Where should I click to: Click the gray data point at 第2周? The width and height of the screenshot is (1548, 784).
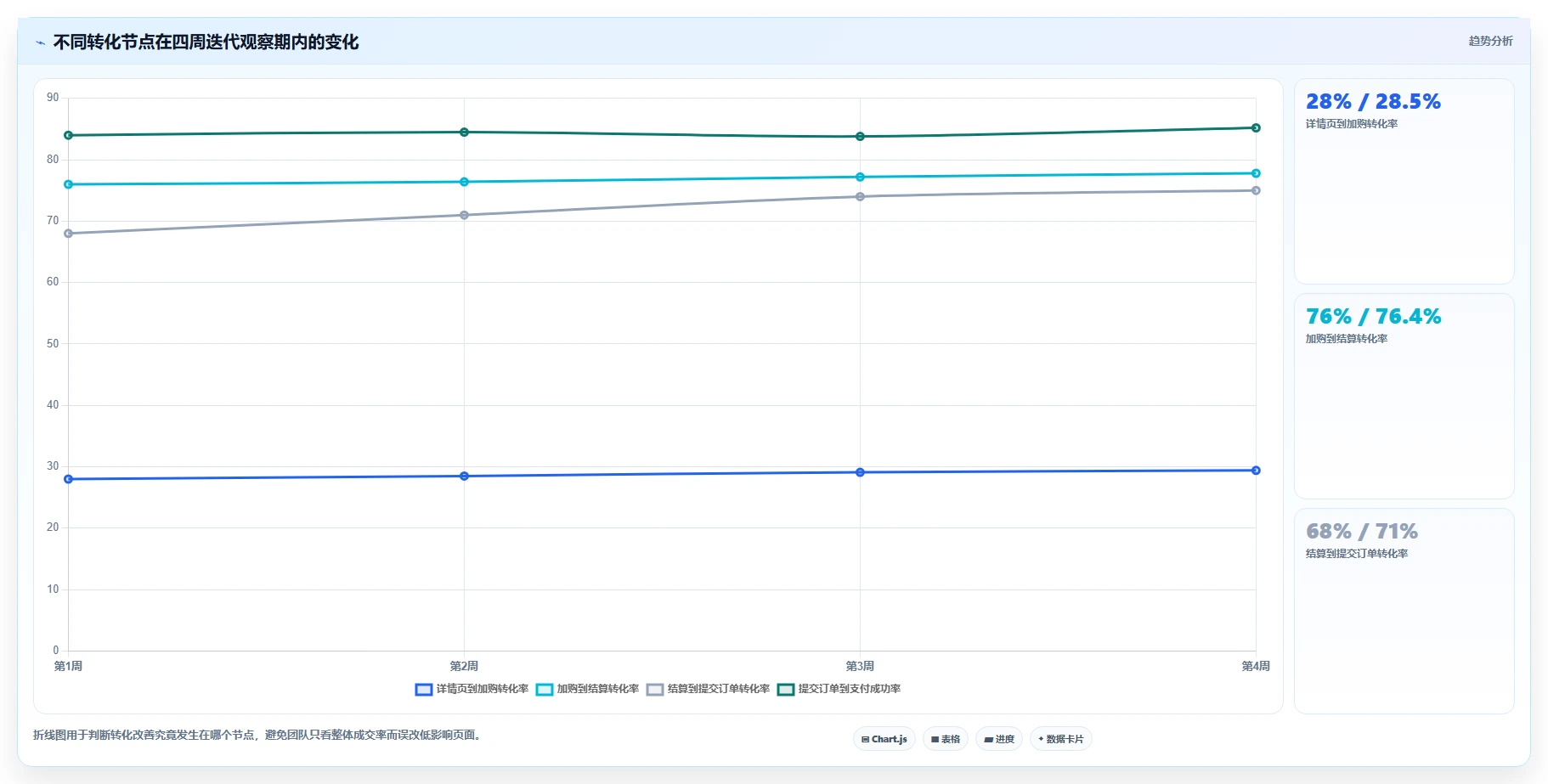464,215
